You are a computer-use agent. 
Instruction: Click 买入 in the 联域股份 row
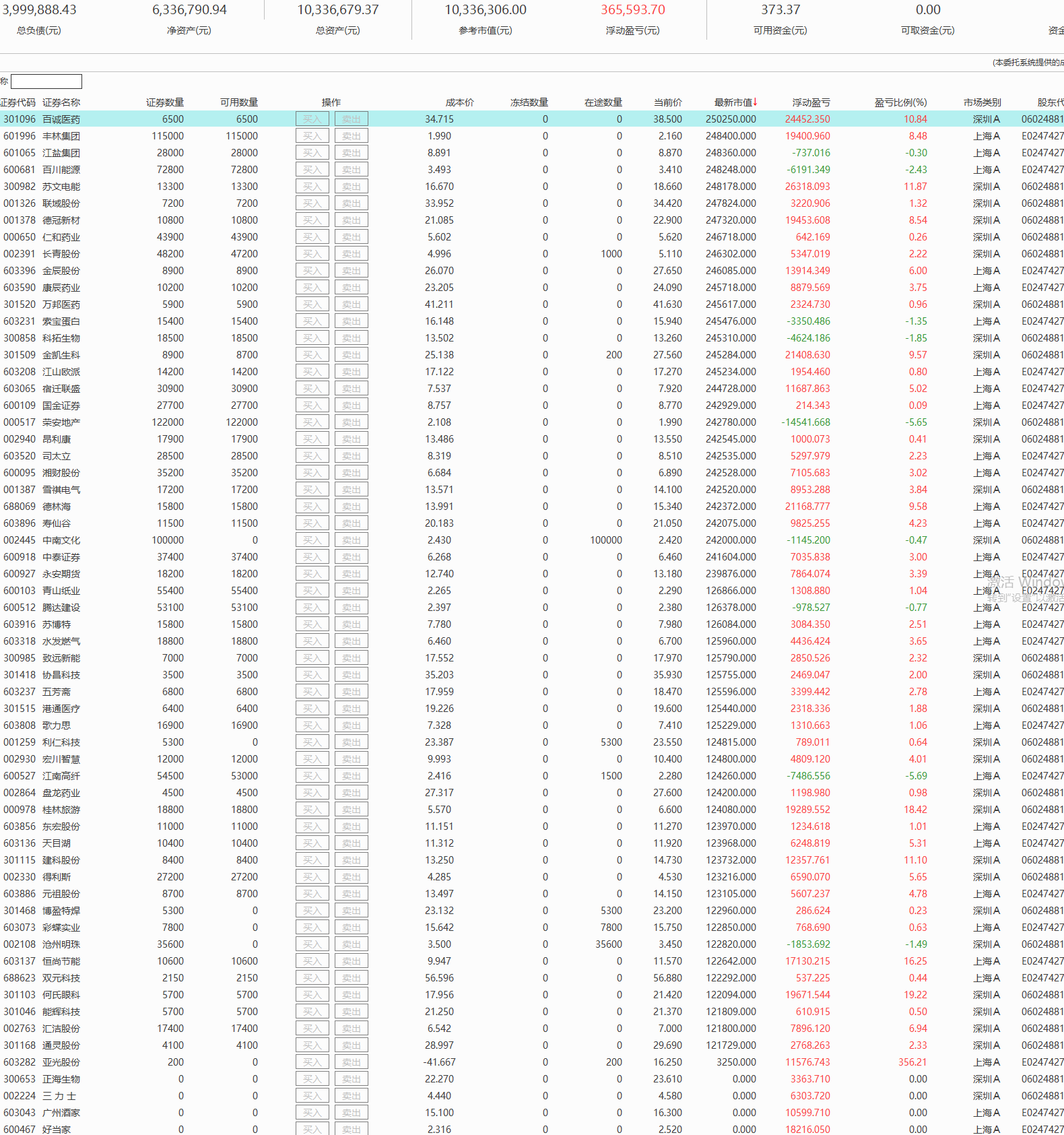tap(312, 203)
